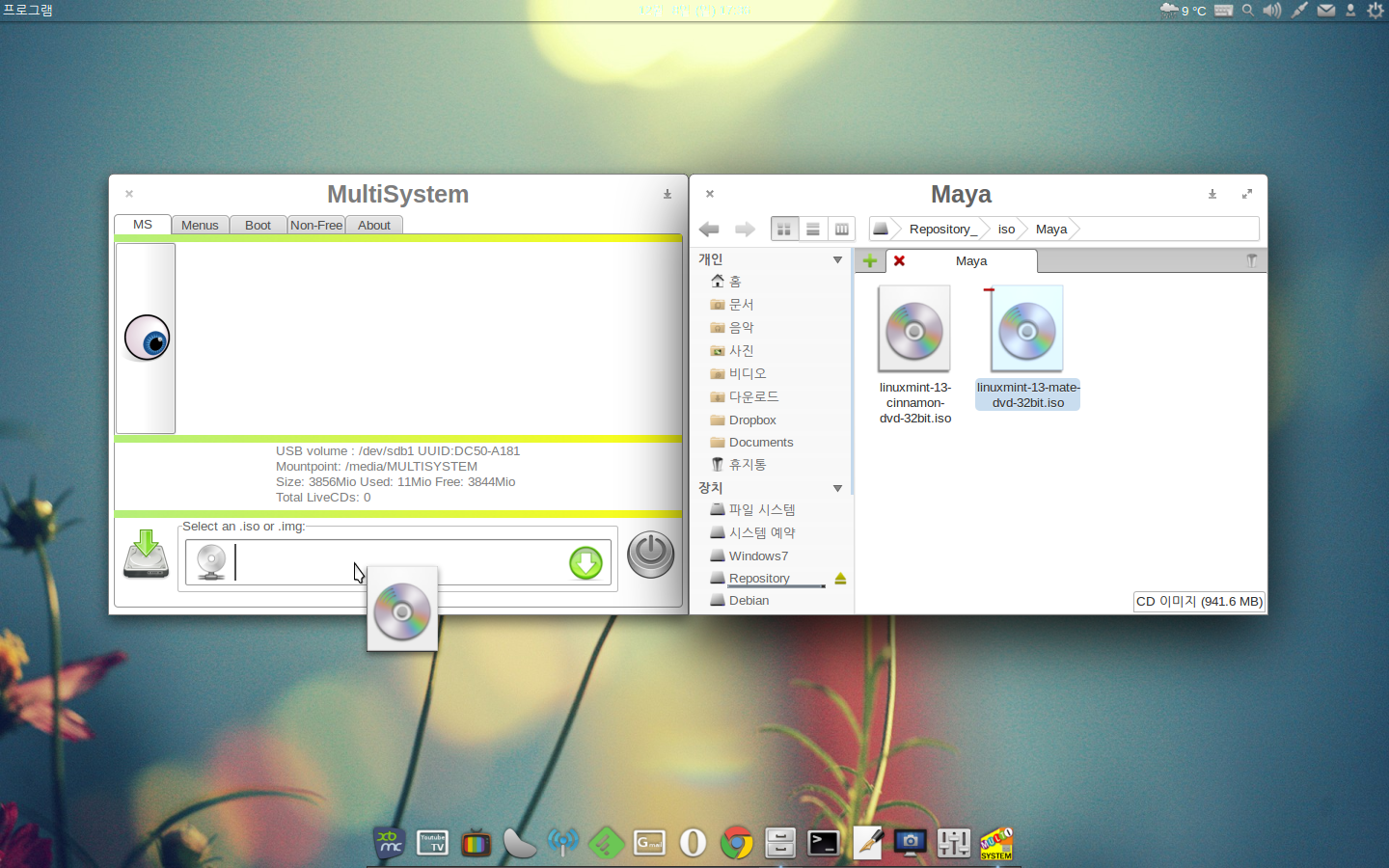The image size is (1389, 868).
Task: Click the green install-to-USB drive icon
Action: (x=146, y=555)
